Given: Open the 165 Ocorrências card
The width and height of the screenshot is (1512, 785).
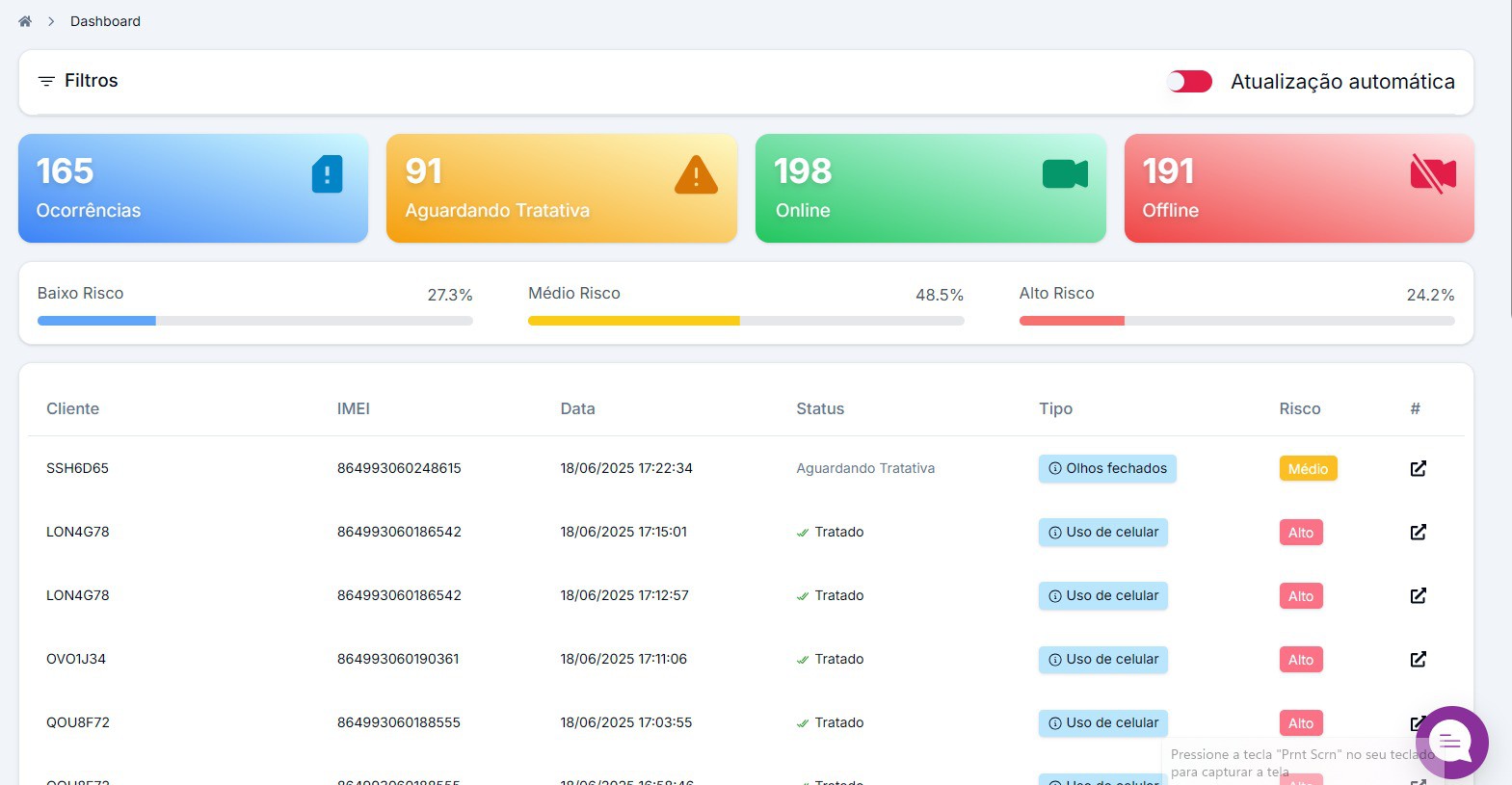Looking at the screenshot, I should [x=193, y=188].
